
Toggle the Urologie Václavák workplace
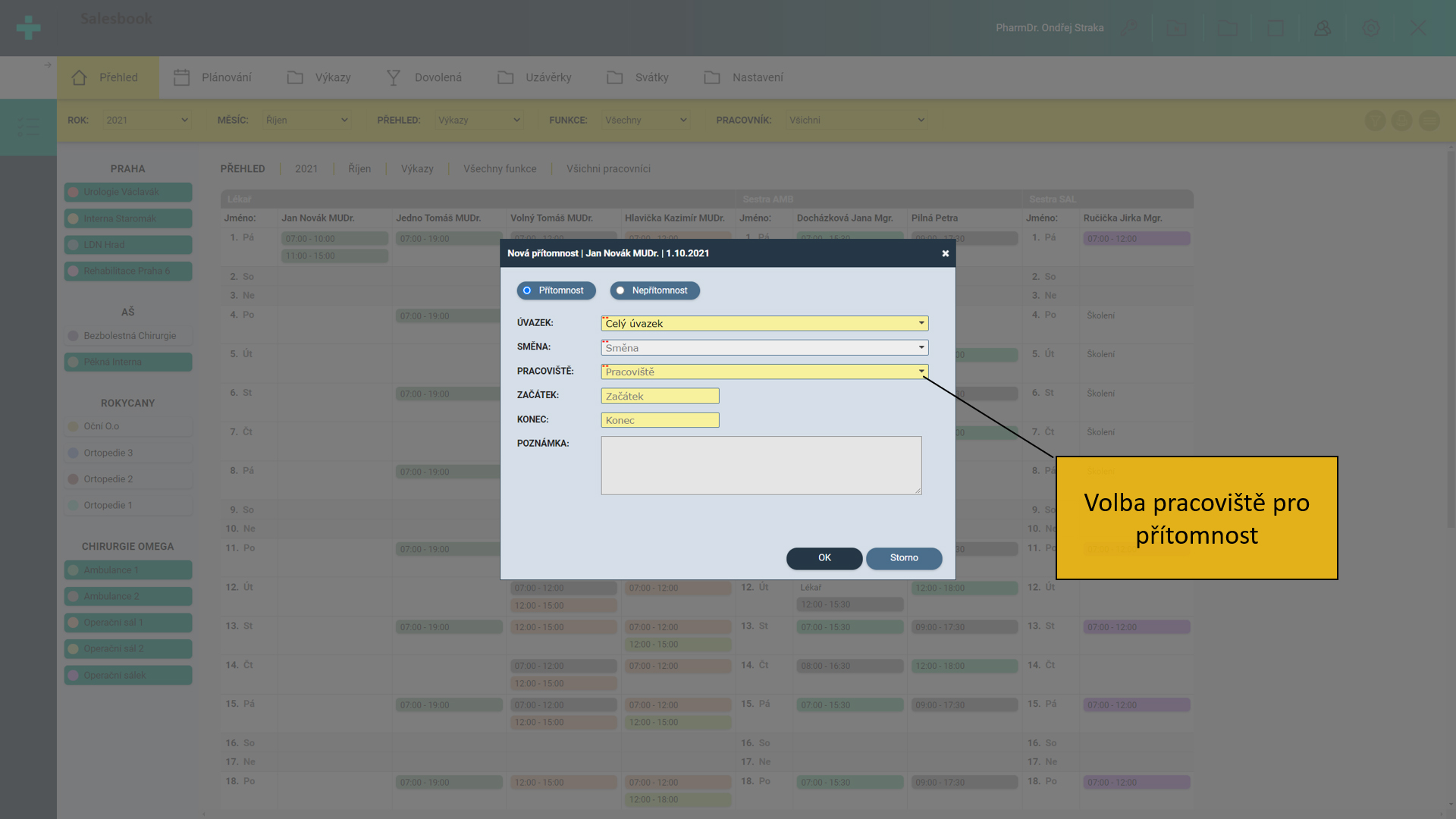pyautogui.click(x=127, y=192)
